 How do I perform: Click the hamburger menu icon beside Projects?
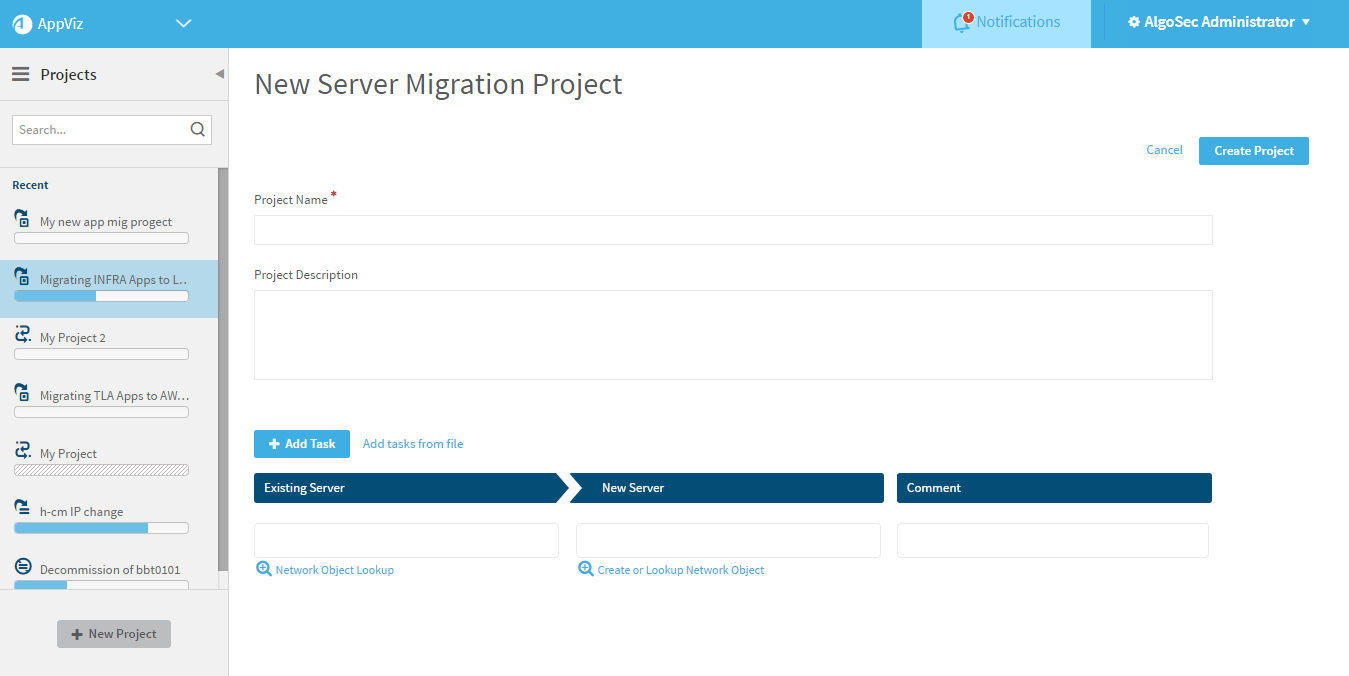point(20,74)
